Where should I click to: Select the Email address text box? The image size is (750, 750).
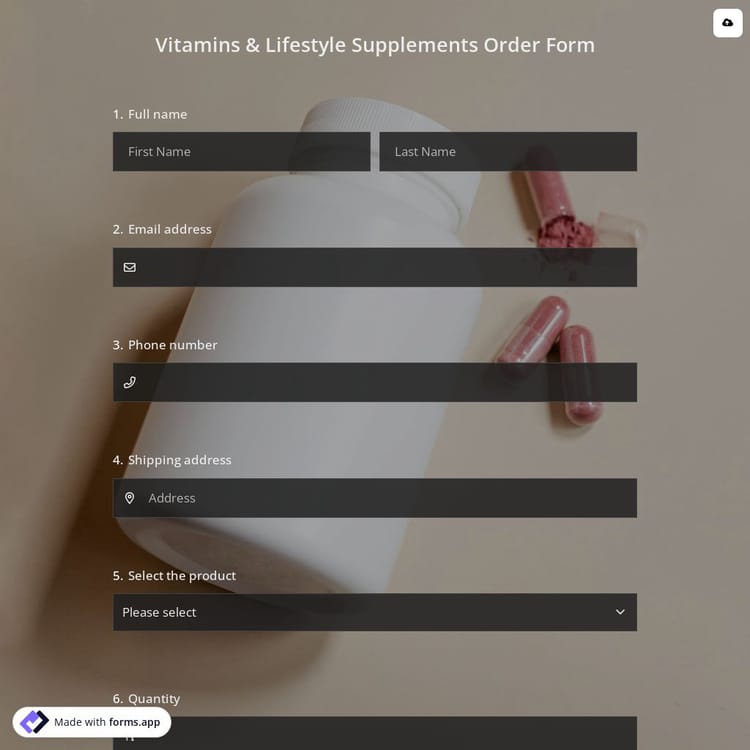(x=375, y=267)
